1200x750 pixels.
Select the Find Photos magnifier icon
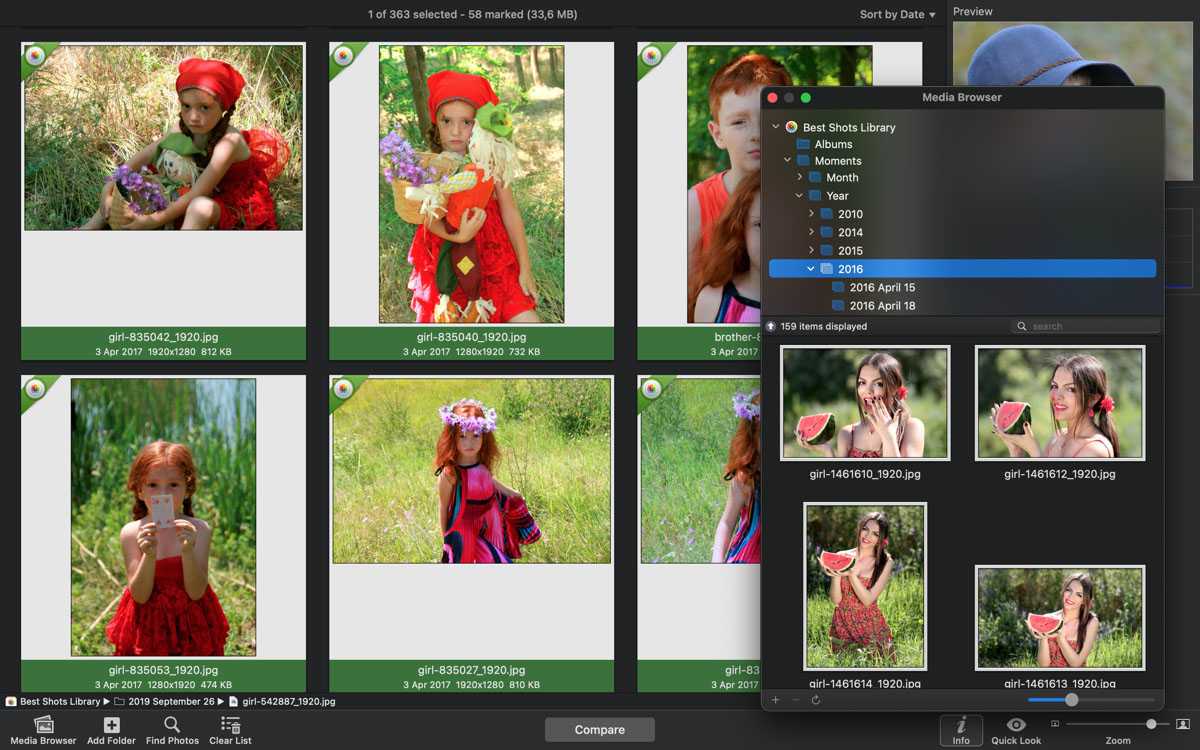(x=171, y=725)
